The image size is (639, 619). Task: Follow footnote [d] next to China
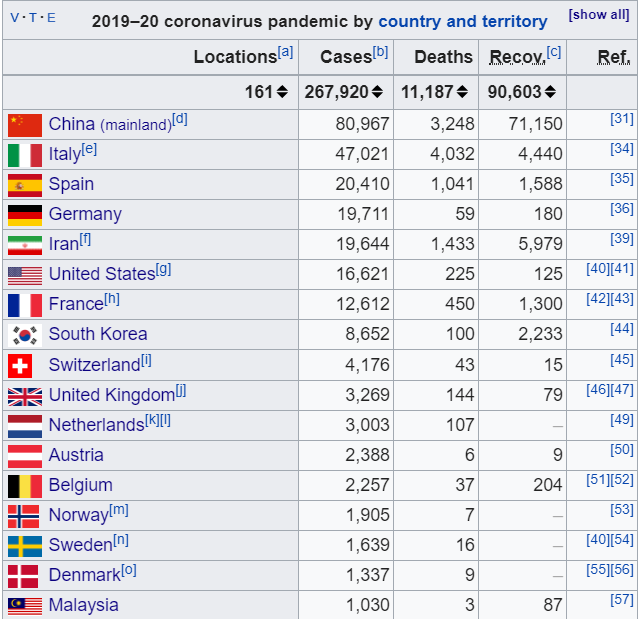pyautogui.click(x=180, y=119)
